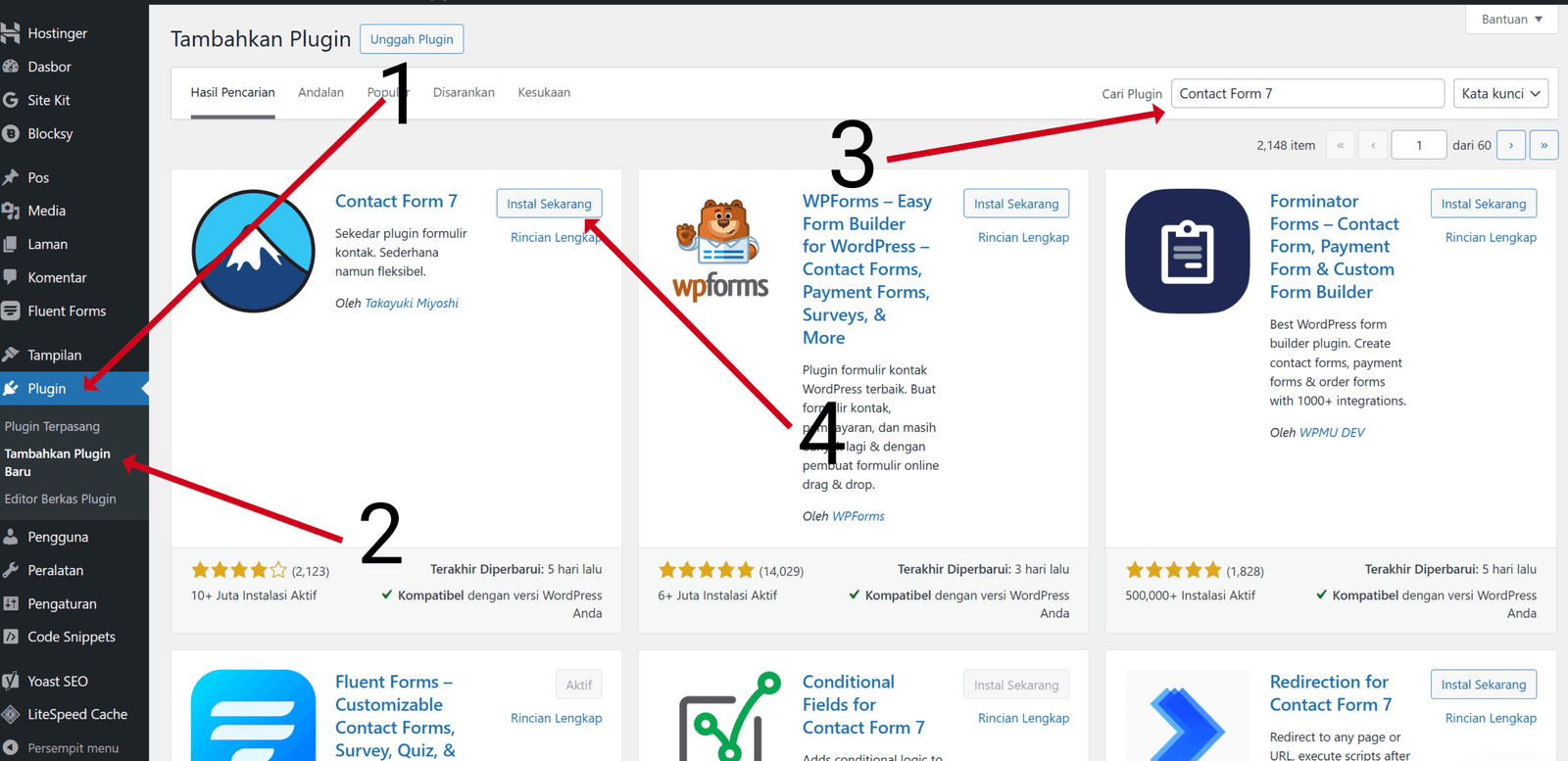Screen dimensions: 1568x761
Task: Open the Blocksy sidebar icon
Action: (11, 133)
